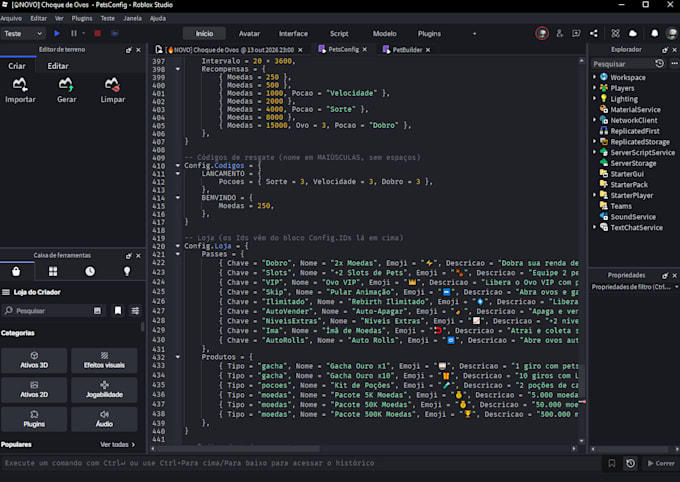680x482 pixels.
Task: Open toolbox lightbulb creations tab
Action: [127, 272]
